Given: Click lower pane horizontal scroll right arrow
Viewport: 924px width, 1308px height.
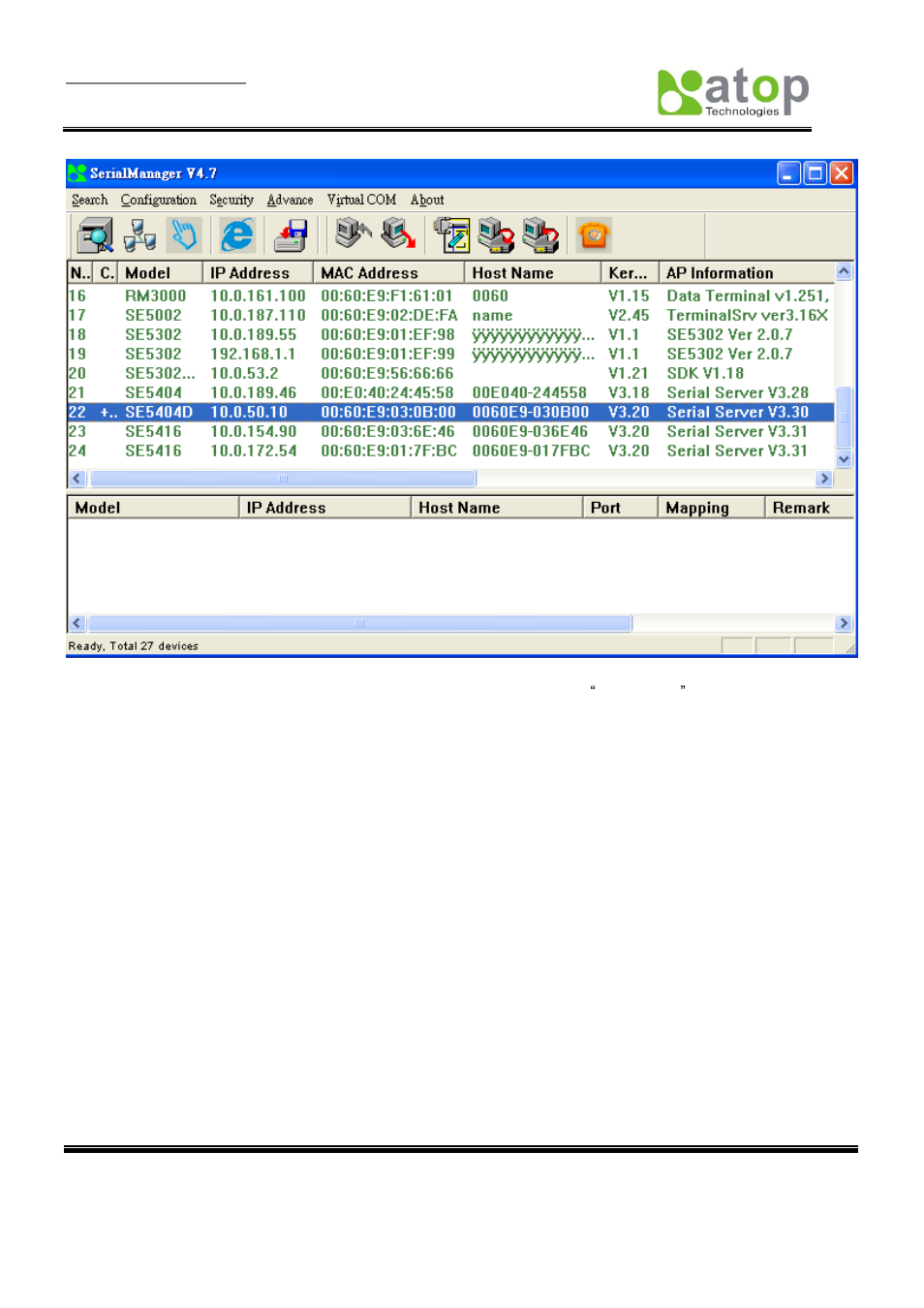Looking at the screenshot, I should (x=844, y=623).
